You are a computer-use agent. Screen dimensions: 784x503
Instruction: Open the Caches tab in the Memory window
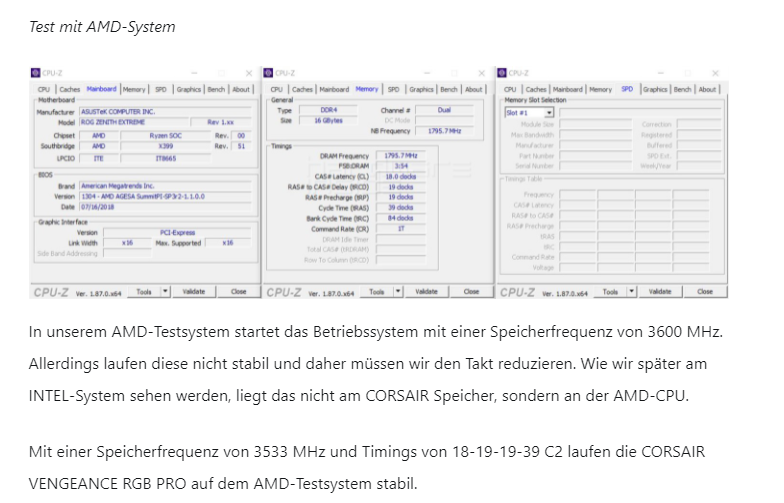302,90
